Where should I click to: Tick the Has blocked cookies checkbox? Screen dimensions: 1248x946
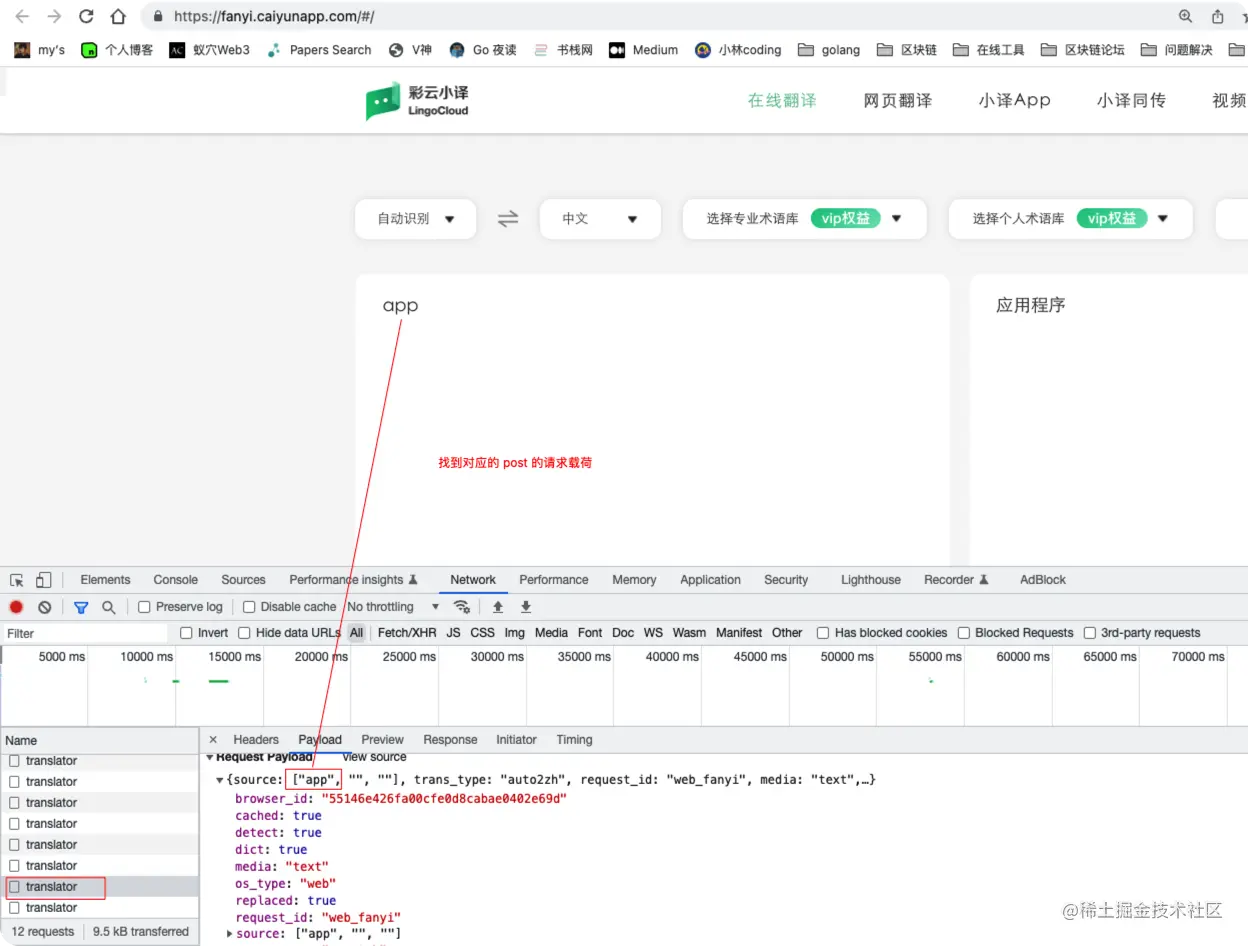823,633
